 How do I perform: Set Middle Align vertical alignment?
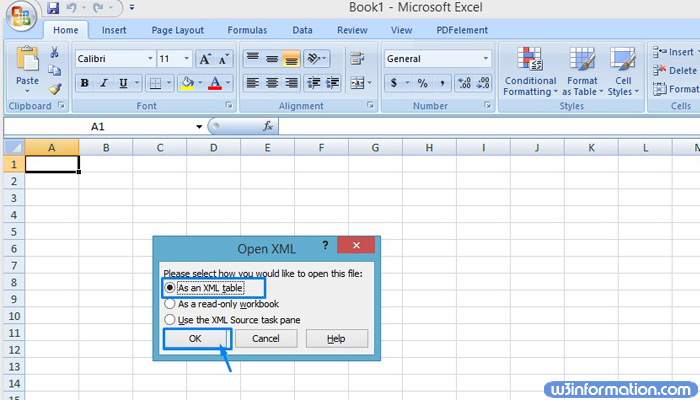272,59
